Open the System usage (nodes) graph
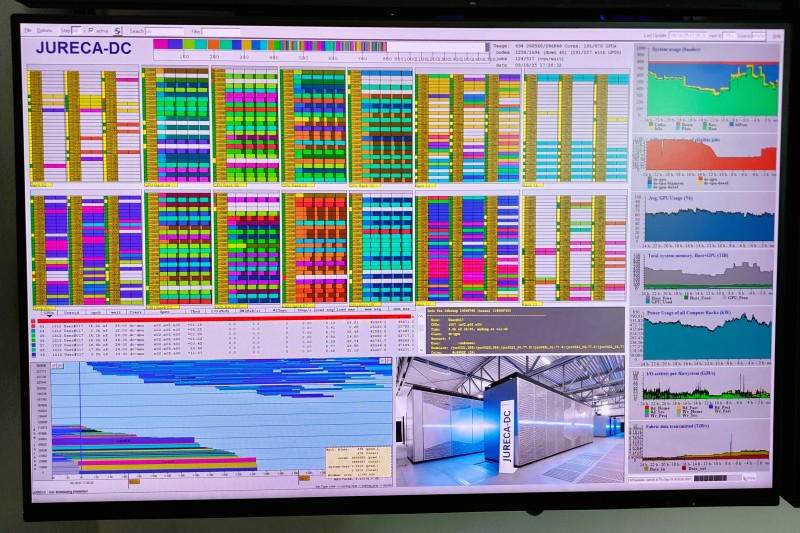Viewport: 800px width, 533px height. point(710,85)
